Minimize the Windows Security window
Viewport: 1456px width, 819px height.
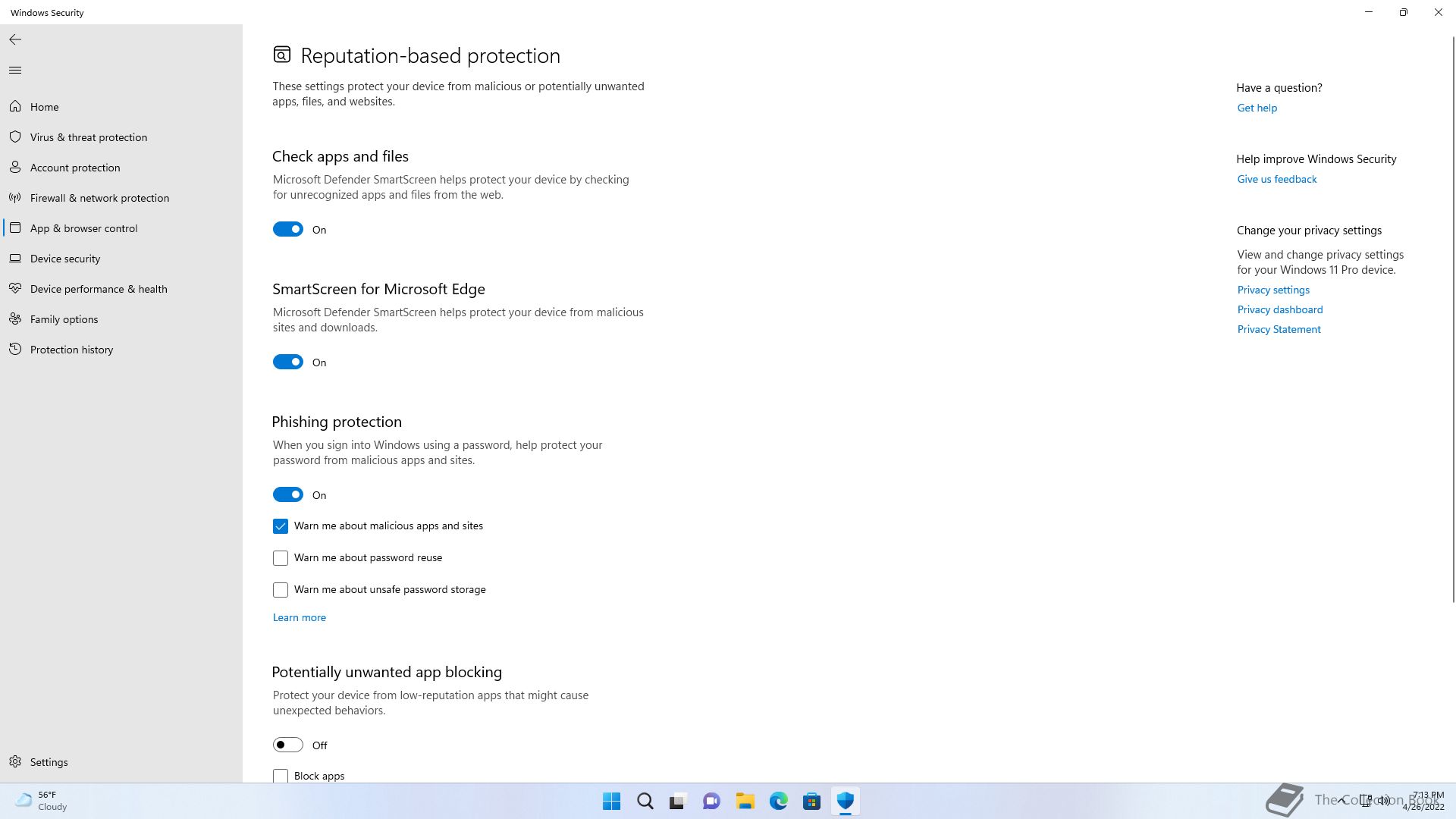1369,12
